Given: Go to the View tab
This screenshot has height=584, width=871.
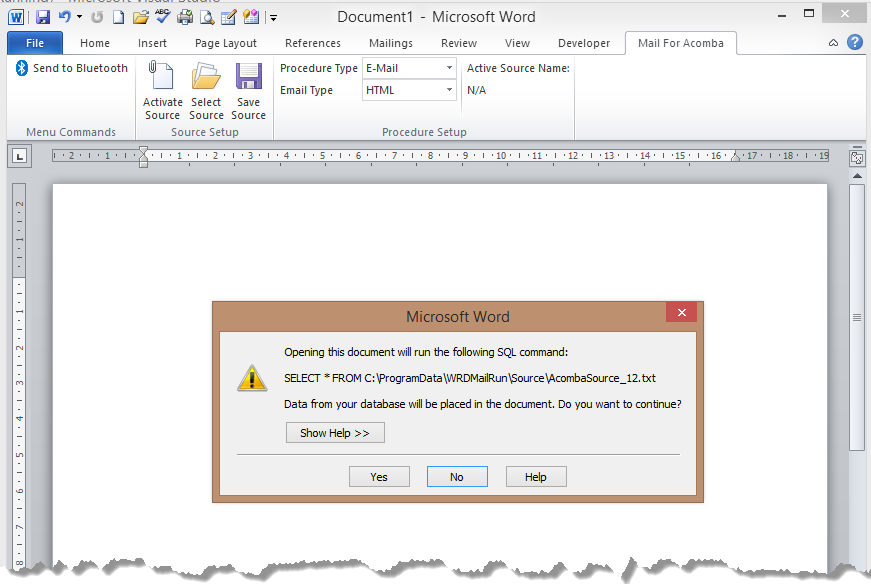Looking at the screenshot, I should pyautogui.click(x=517, y=43).
